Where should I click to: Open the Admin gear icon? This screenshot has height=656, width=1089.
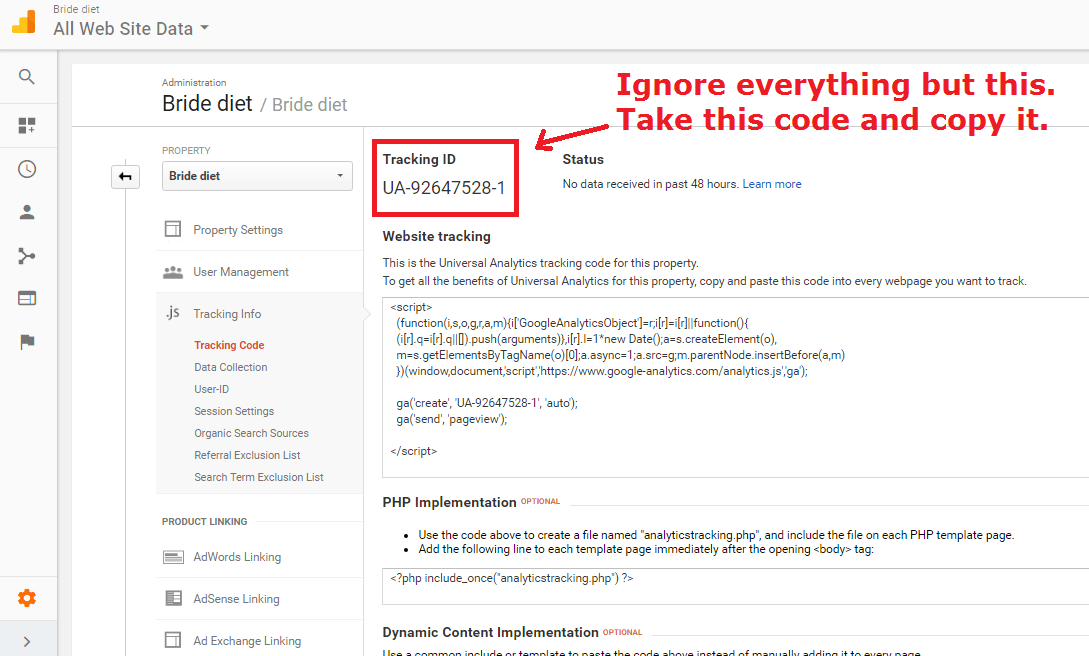[26, 598]
